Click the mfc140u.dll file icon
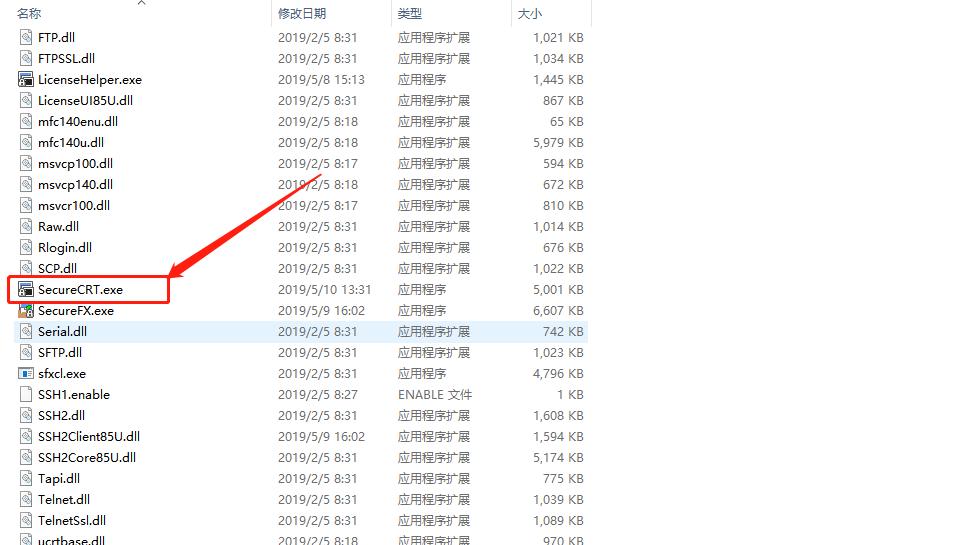 (25, 142)
